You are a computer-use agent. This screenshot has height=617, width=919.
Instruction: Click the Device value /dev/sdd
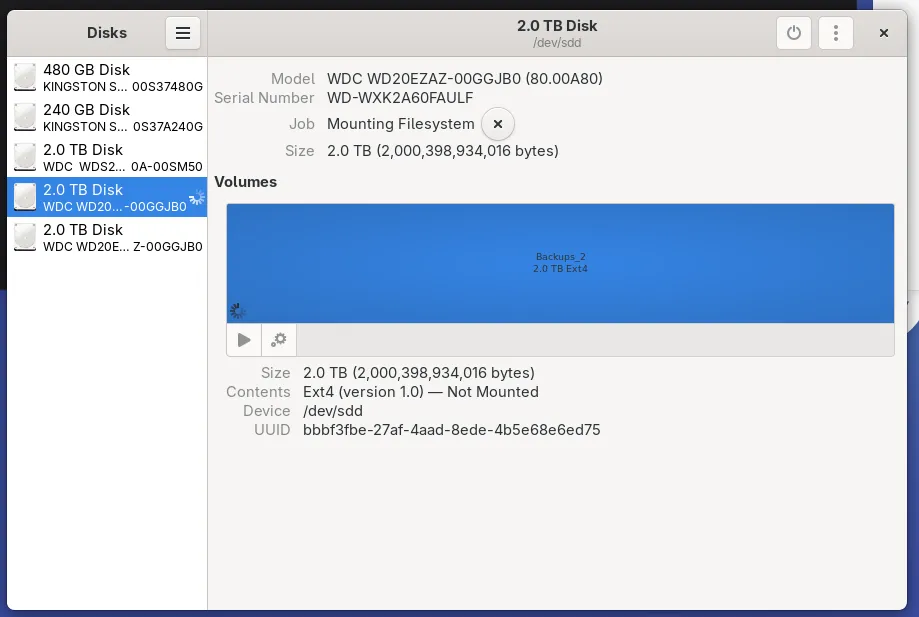click(x=332, y=411)
